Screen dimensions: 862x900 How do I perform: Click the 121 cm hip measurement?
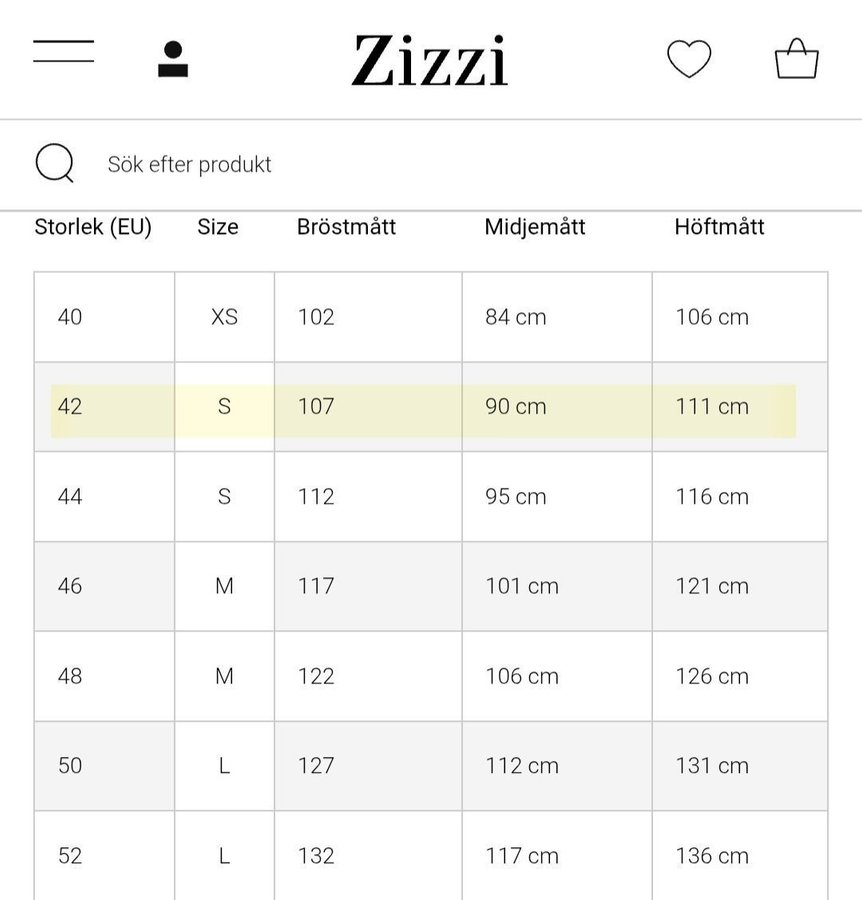pyautogui.click(x=712, y=586)
